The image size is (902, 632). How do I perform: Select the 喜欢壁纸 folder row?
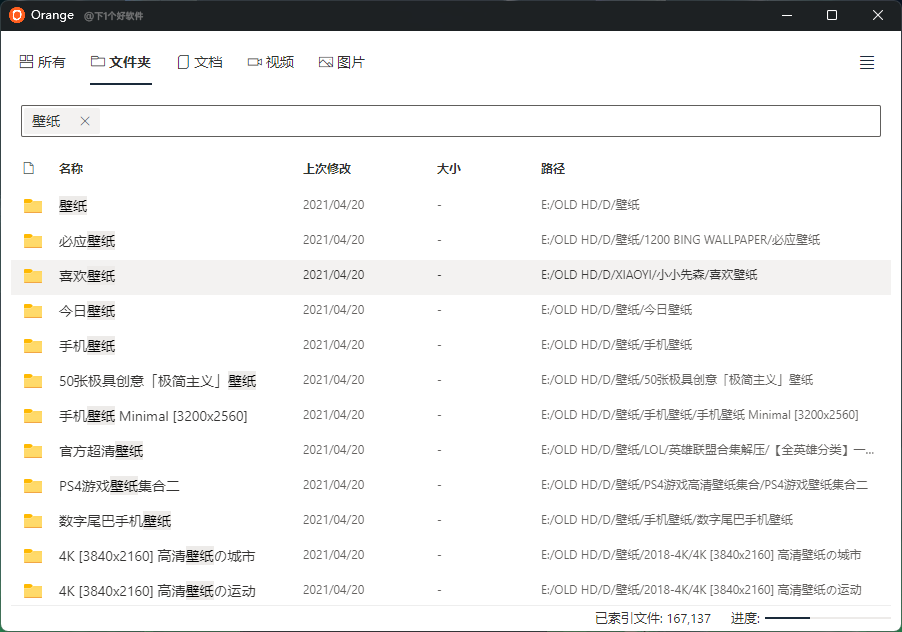pos(87,276)
